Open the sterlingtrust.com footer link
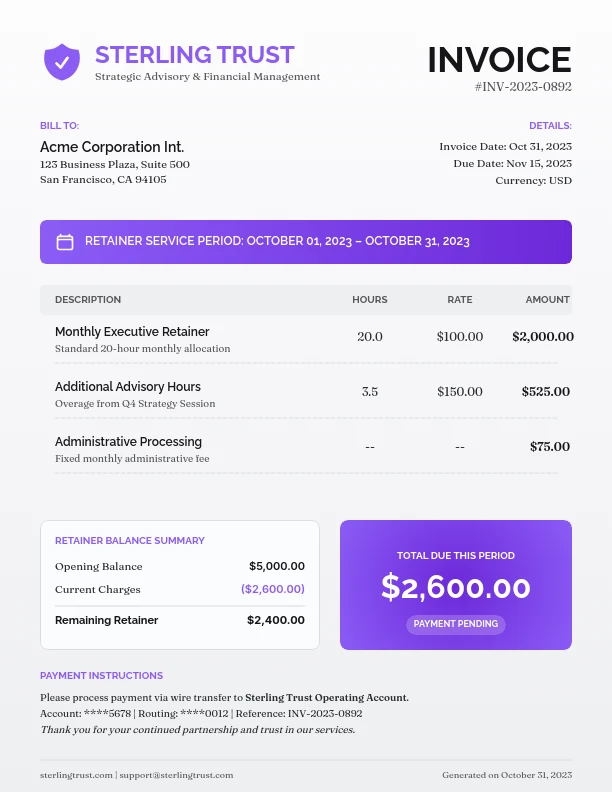The width and height of the screenshot is (612, 792). point(76,775)
